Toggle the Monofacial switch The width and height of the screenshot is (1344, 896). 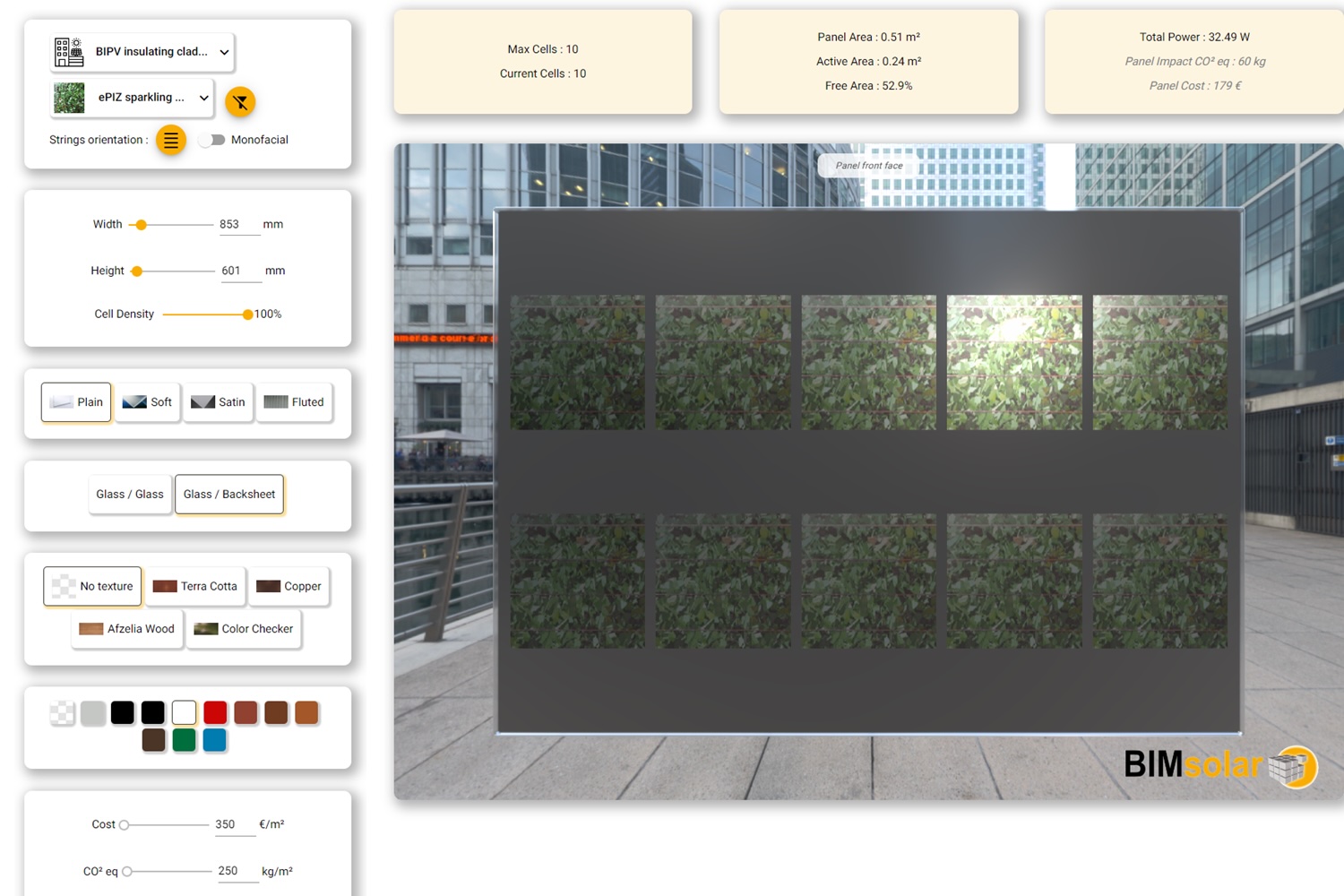pyautogui.click(x=212, y=140)
